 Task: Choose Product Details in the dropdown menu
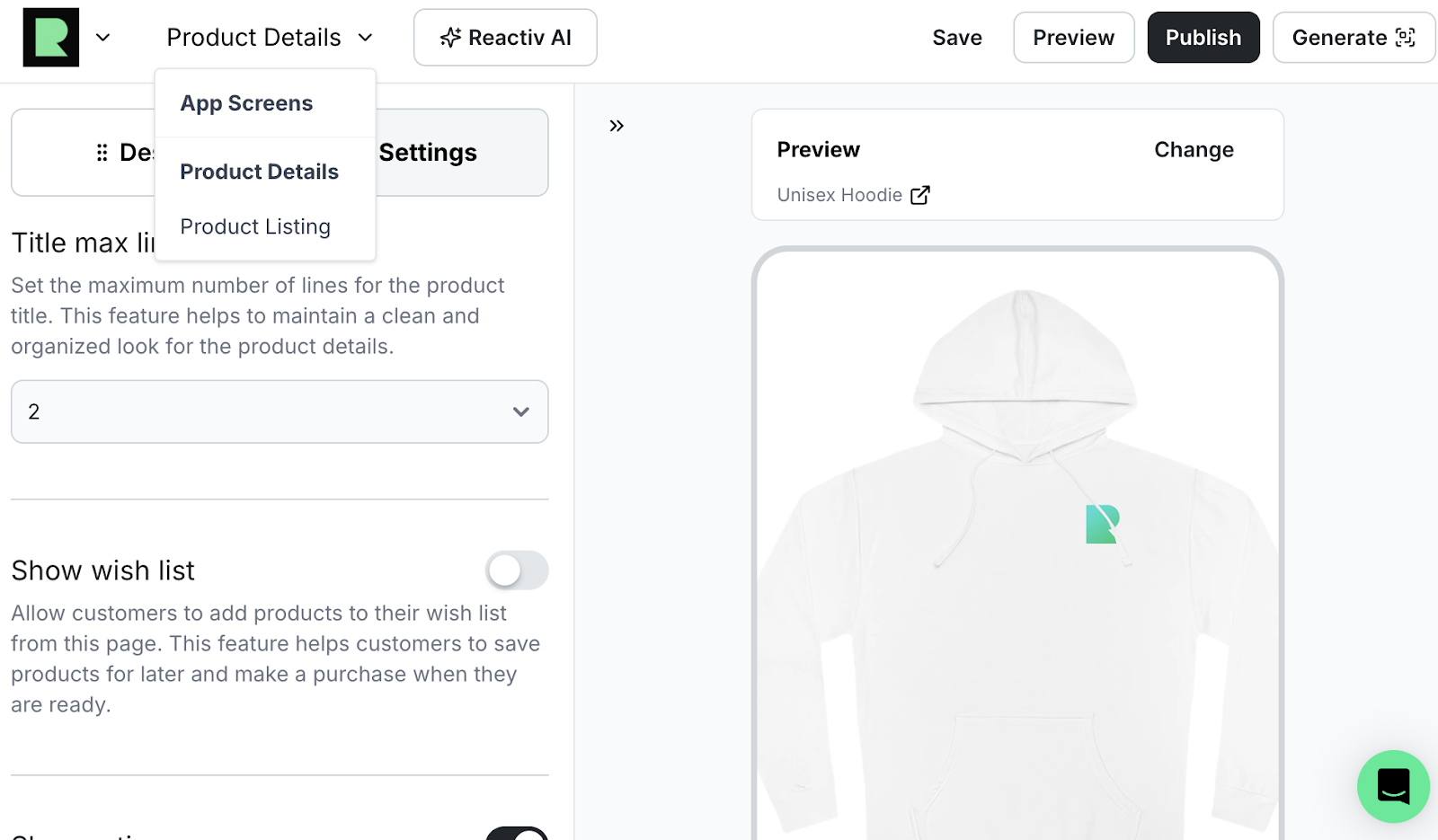259,172
